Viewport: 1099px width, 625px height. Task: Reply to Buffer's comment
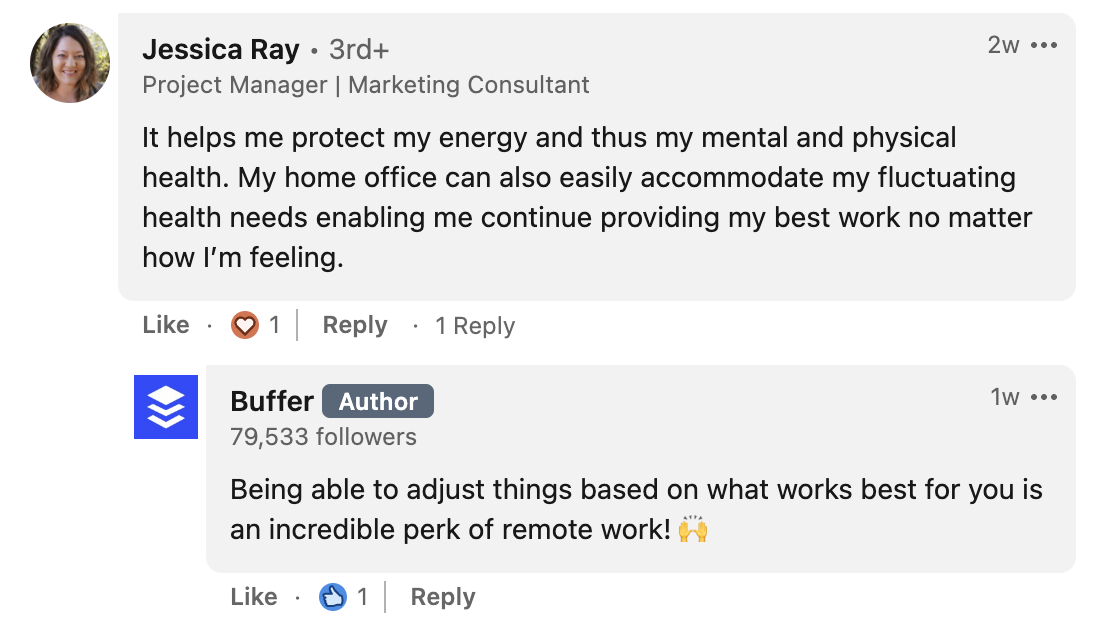tap(442, 596)
